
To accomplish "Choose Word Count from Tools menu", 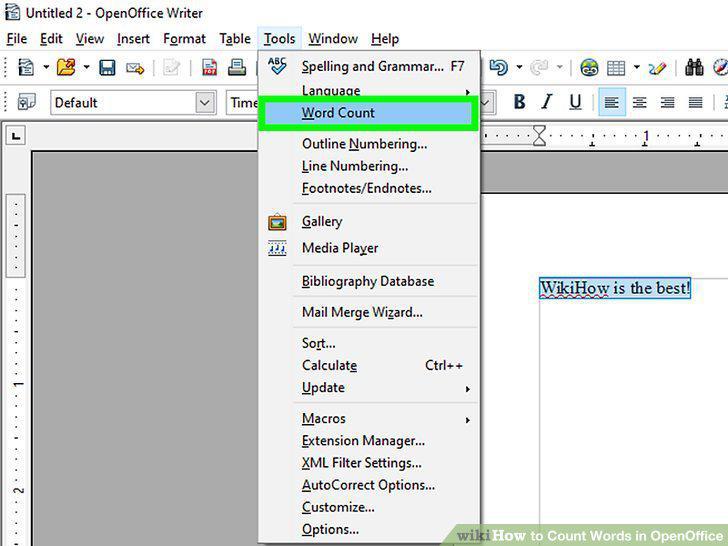I will (369, 113).
